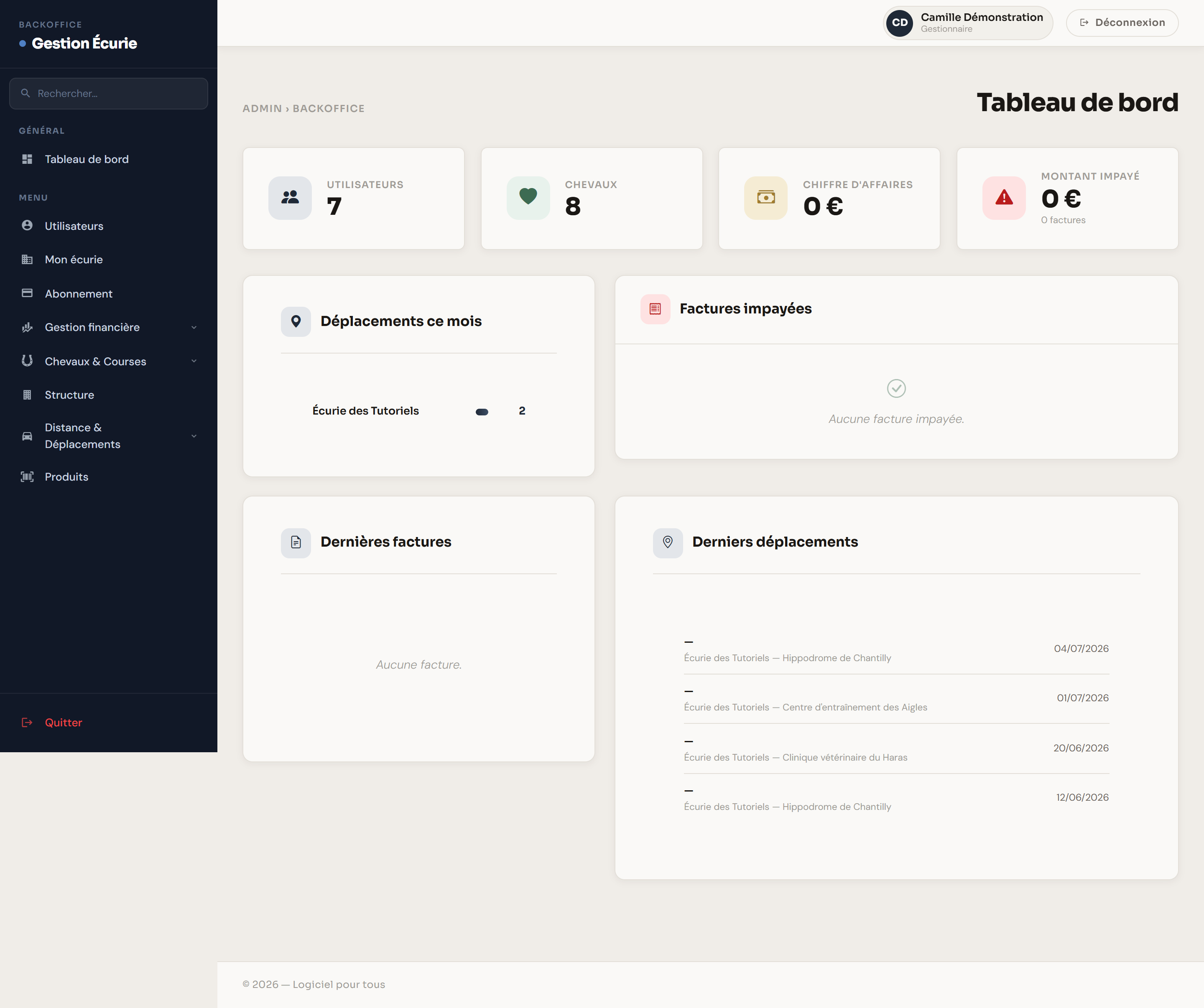Click the blue dot beside Gestion Écurie
Image resolution: width=1204 pixels, height=1008 pixels.
coord(22,43)
